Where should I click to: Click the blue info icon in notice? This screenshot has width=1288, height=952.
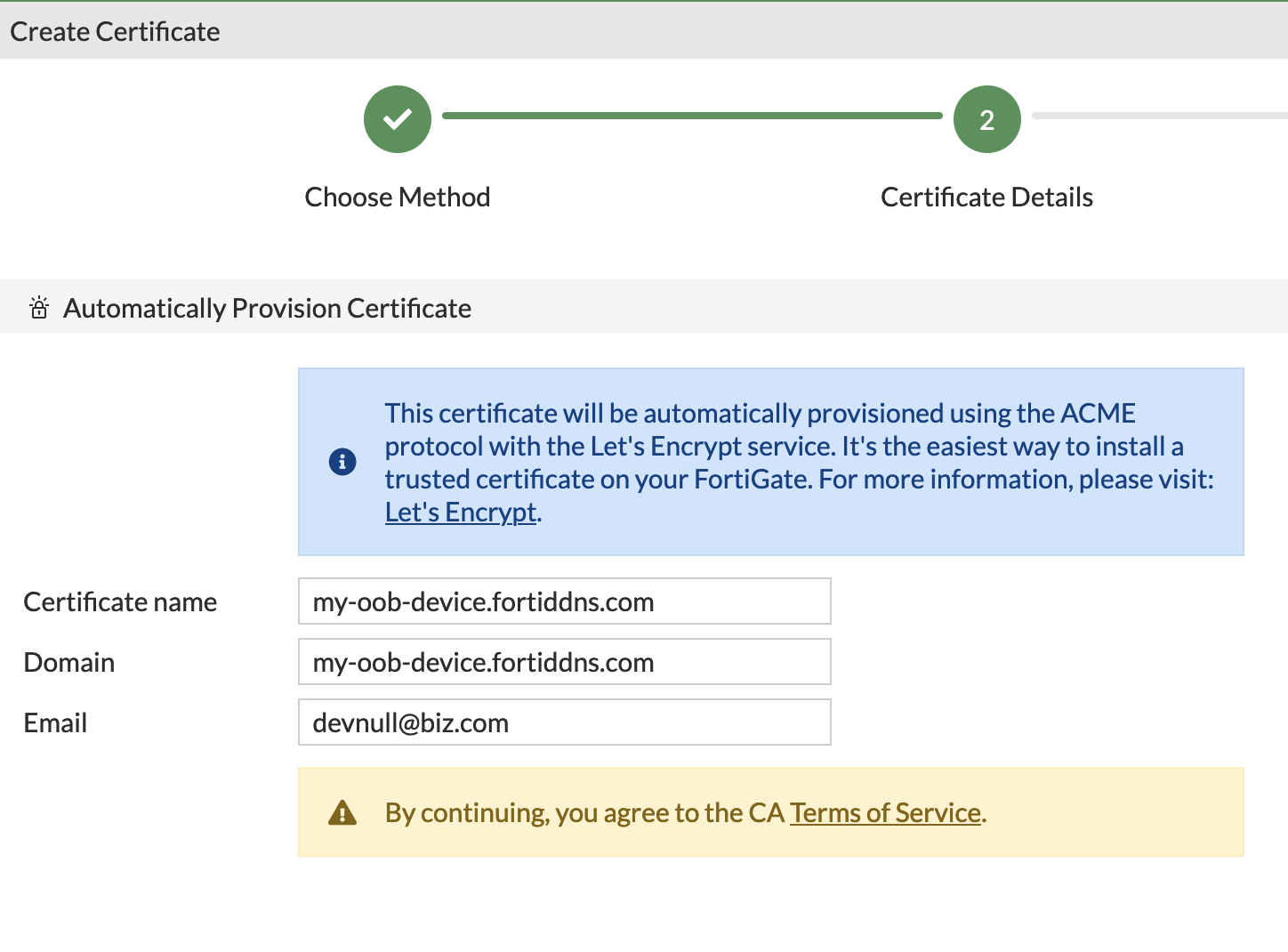342,462
